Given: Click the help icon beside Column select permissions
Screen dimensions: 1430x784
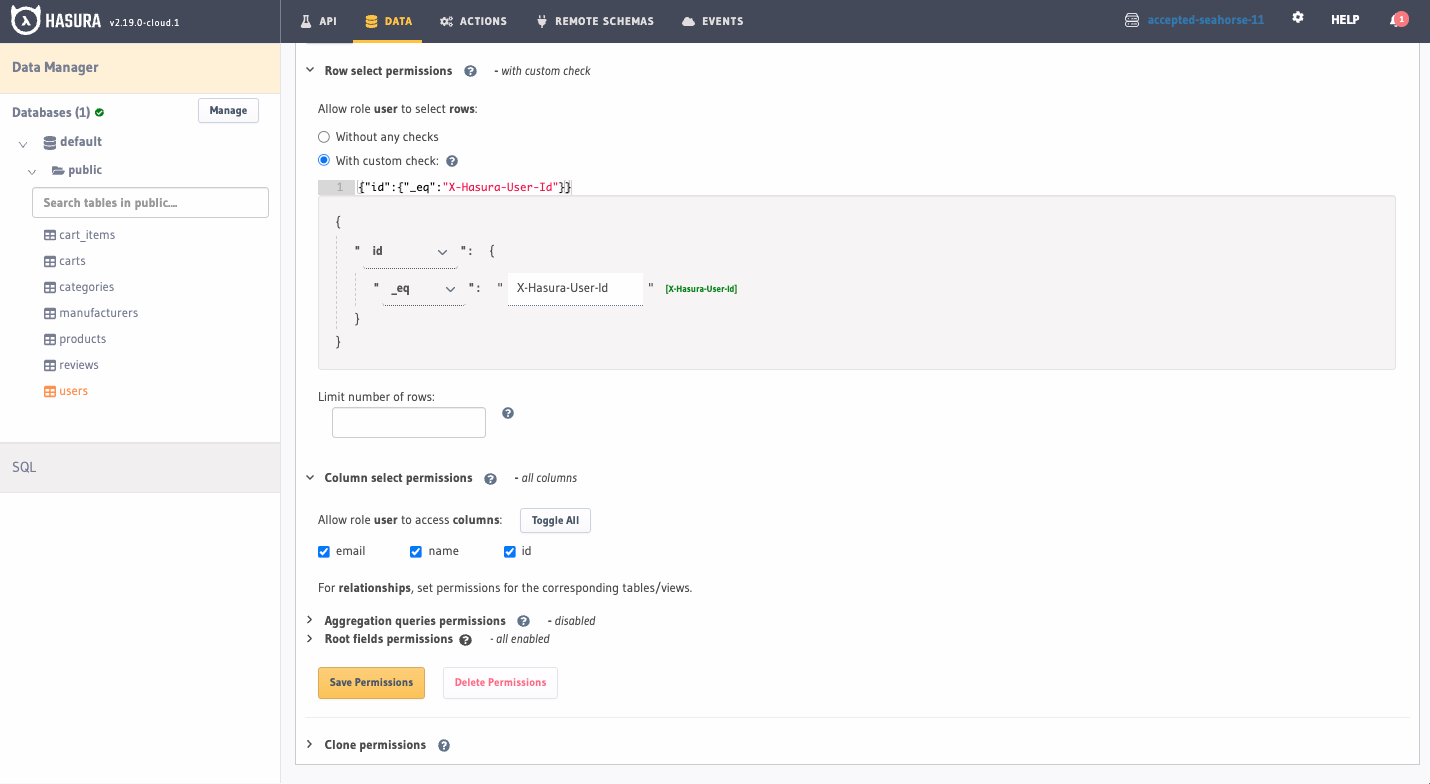Looking at the screenshot, I should click(490, 478).
